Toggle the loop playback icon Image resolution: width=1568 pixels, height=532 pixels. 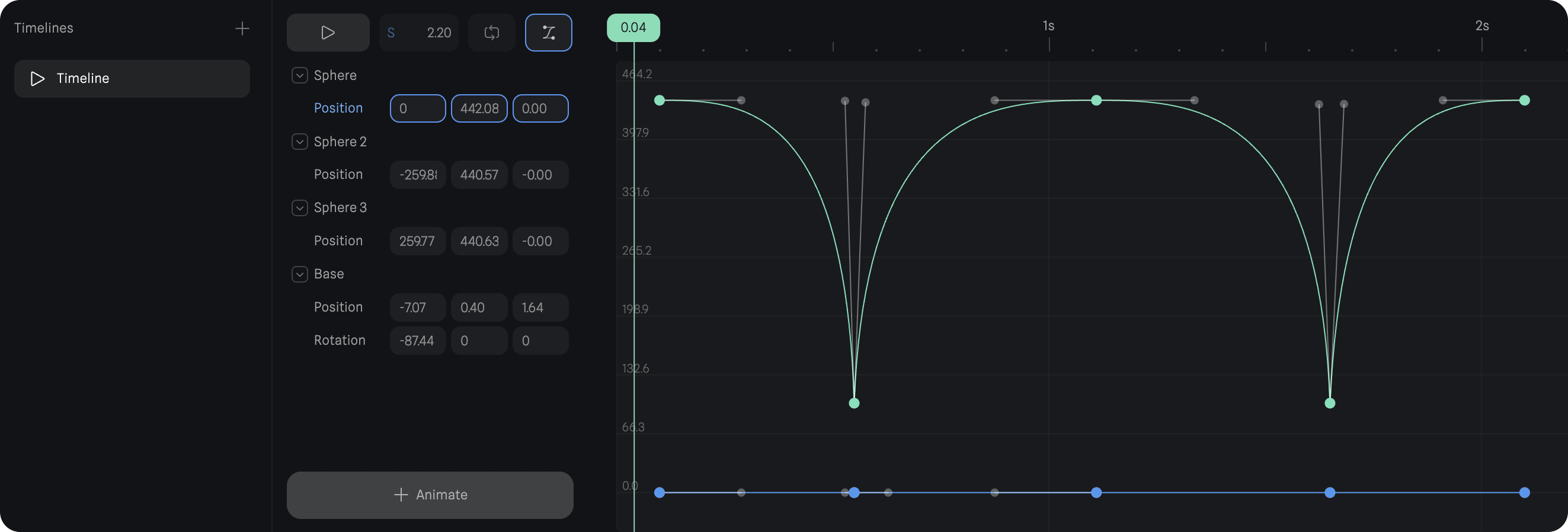click(491, 33)
